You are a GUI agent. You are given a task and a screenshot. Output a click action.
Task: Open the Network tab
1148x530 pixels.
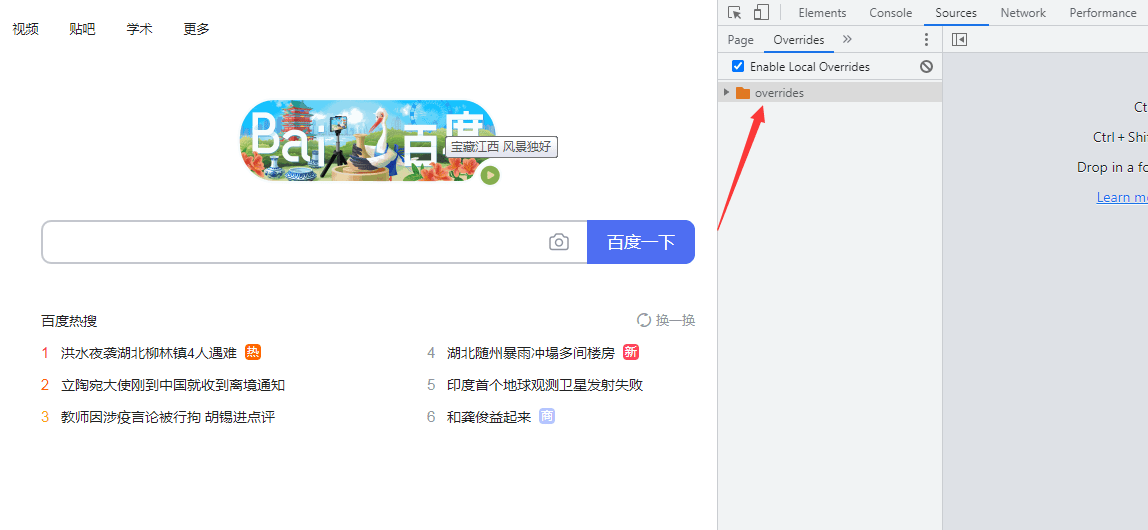click(x=1024, y=12)
